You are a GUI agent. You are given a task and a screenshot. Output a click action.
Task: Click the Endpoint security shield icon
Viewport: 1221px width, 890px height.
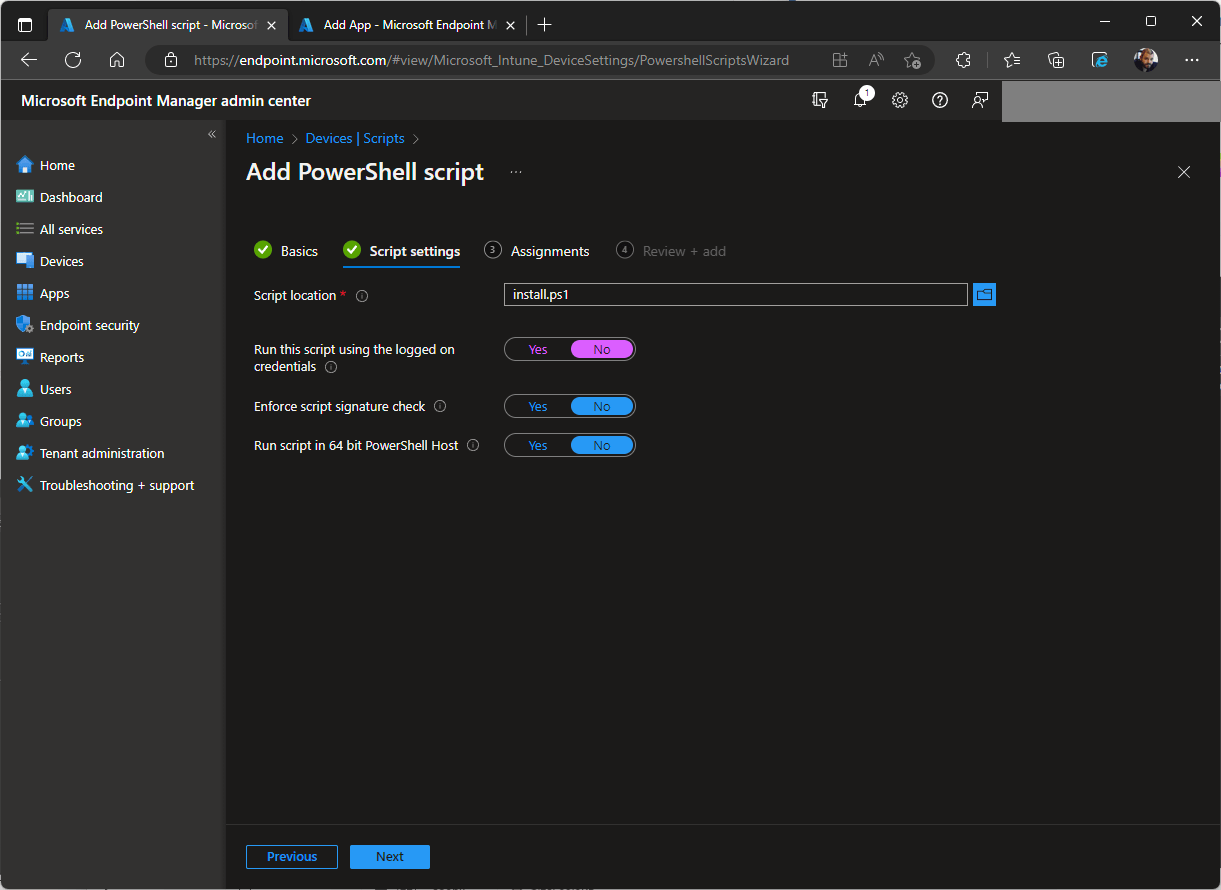tap(25, 325)
